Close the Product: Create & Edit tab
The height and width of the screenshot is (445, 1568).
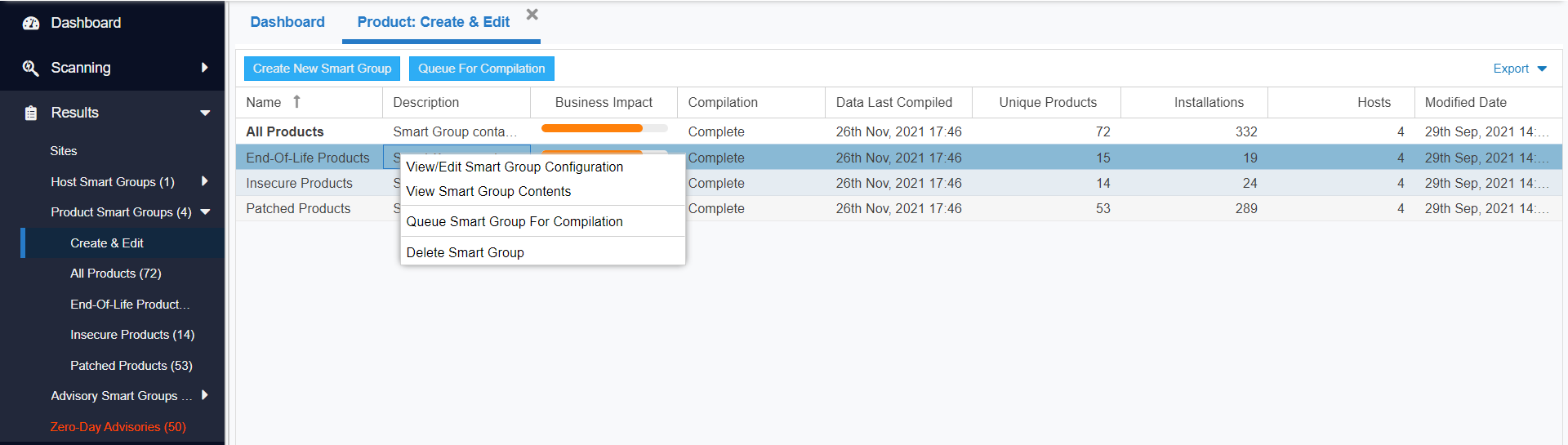pyautogui.click(x=532, y=15)
